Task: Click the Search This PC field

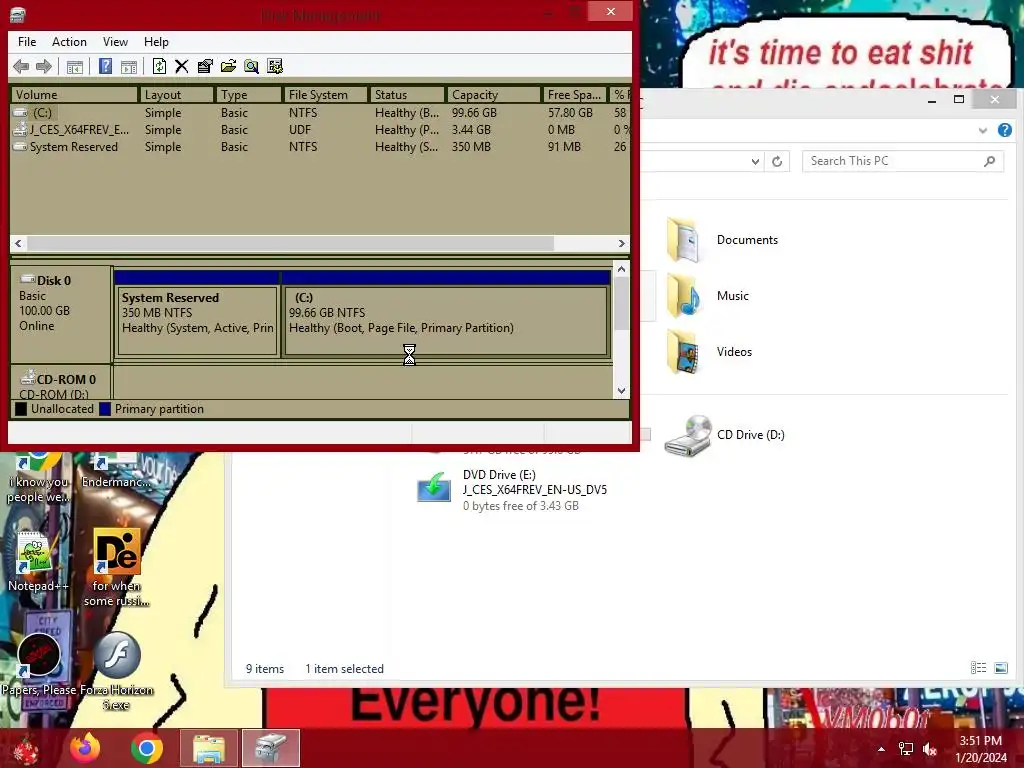Action: [x=903, y=161]
